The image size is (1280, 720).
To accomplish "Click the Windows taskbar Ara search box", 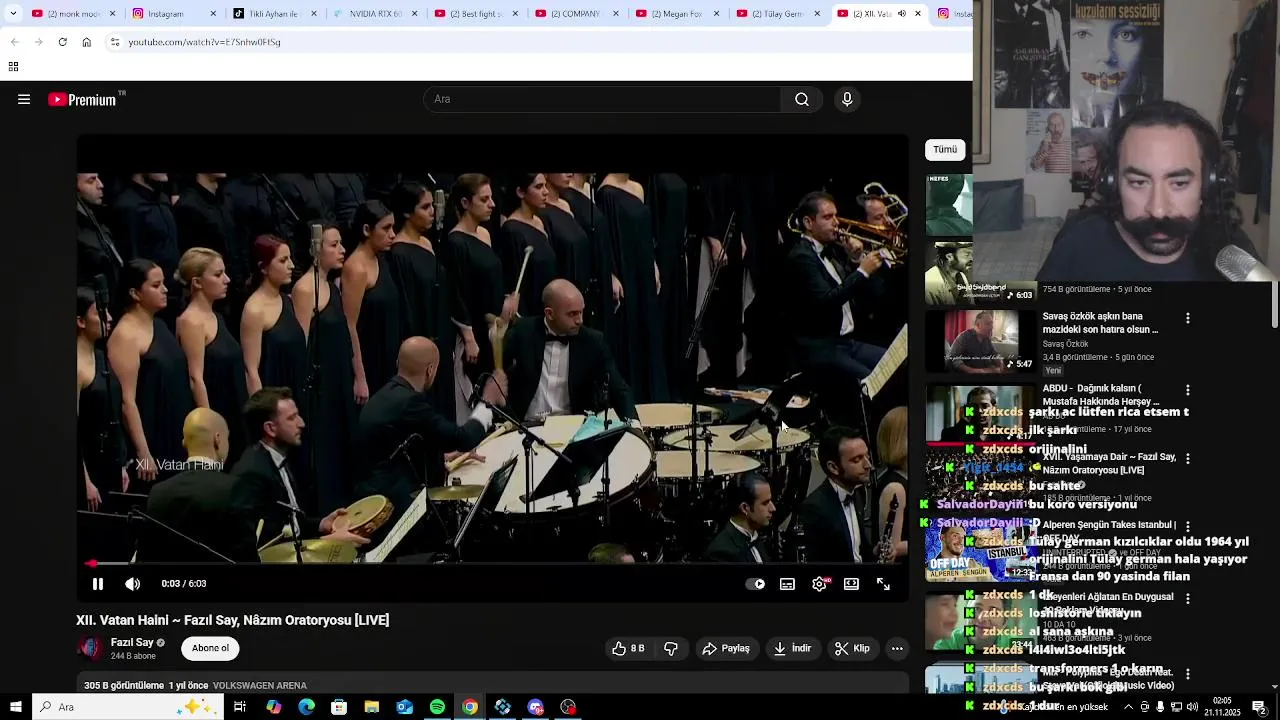I will 127,707.
